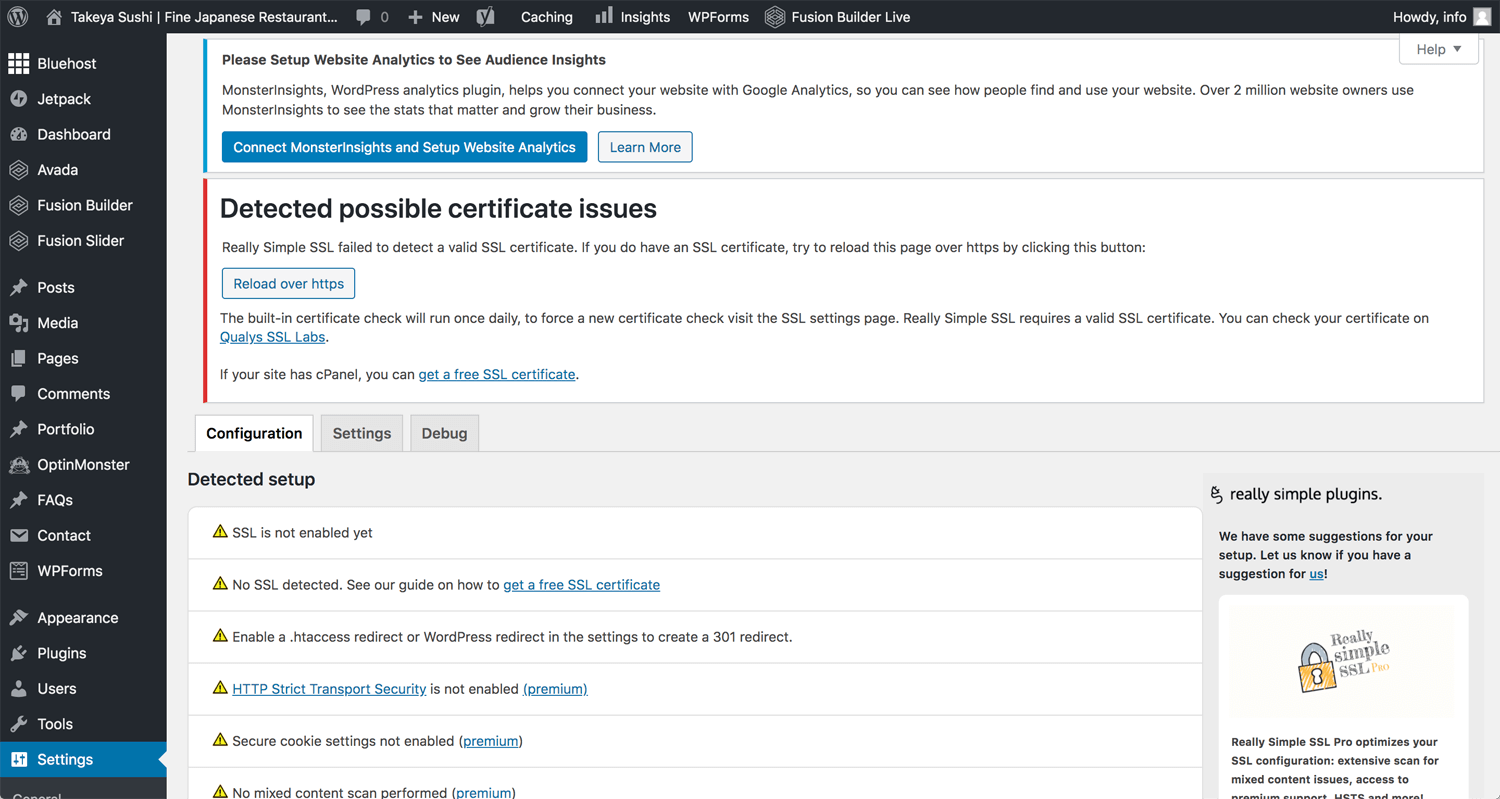This screenshot has width=1500, height=799.
Task: Click the Reload over https button
Action: (x=288, y=283)
